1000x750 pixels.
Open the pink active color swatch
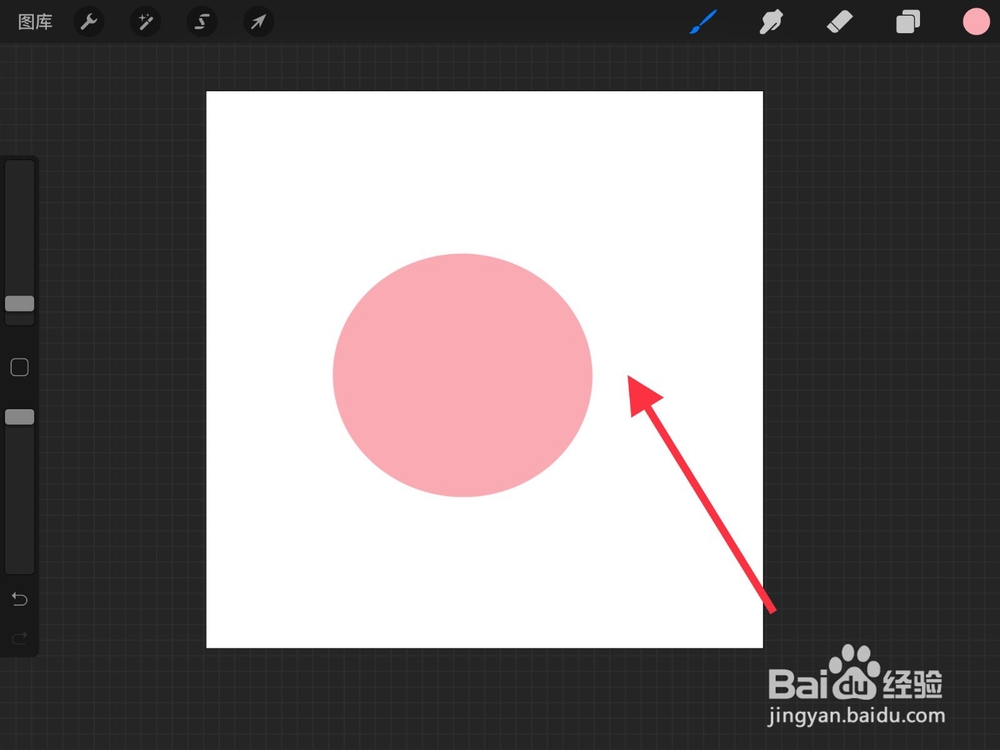pos(976,22)
